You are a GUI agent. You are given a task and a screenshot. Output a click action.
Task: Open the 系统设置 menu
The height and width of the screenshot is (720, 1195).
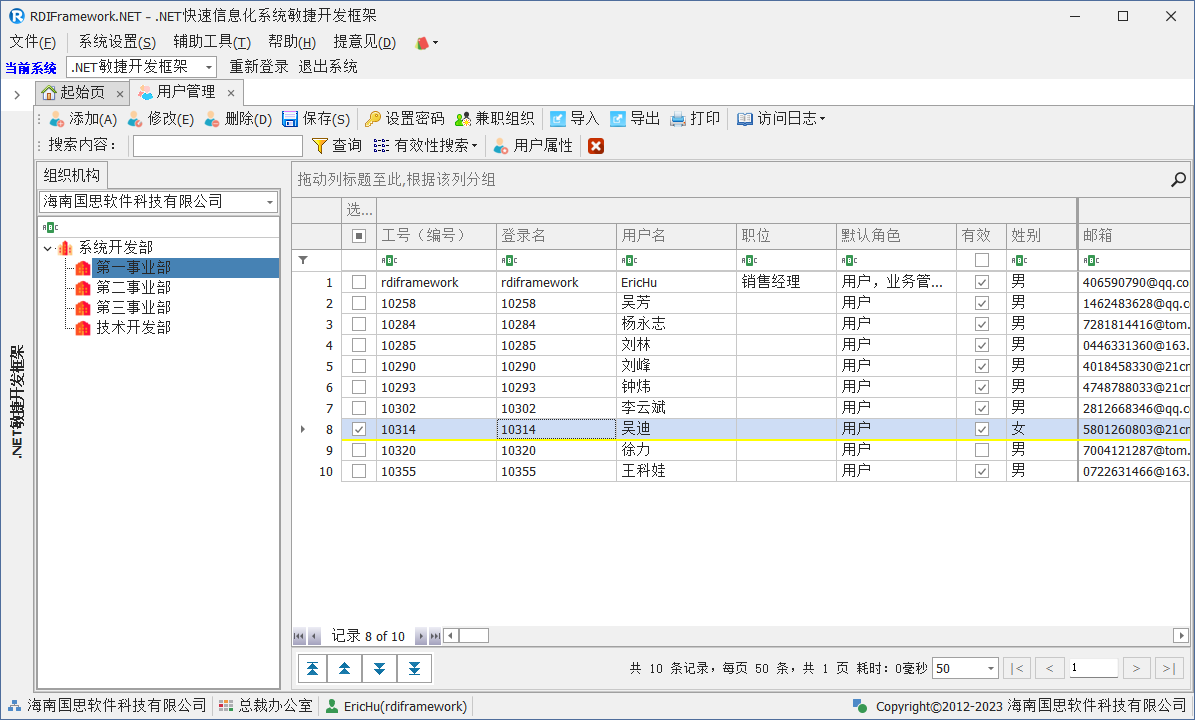(x=117, y=42)
